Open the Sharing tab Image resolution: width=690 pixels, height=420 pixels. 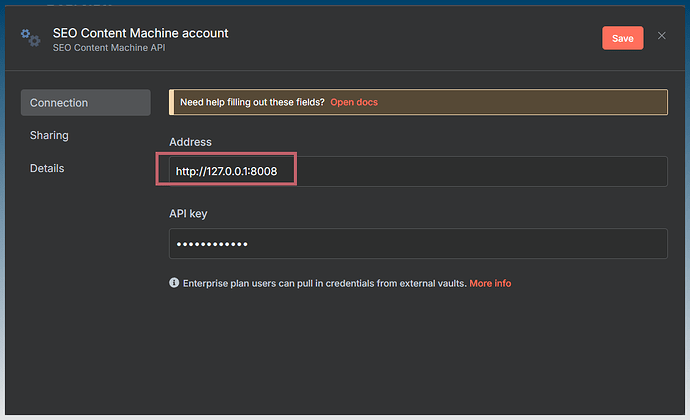click(x=49, y=135)
